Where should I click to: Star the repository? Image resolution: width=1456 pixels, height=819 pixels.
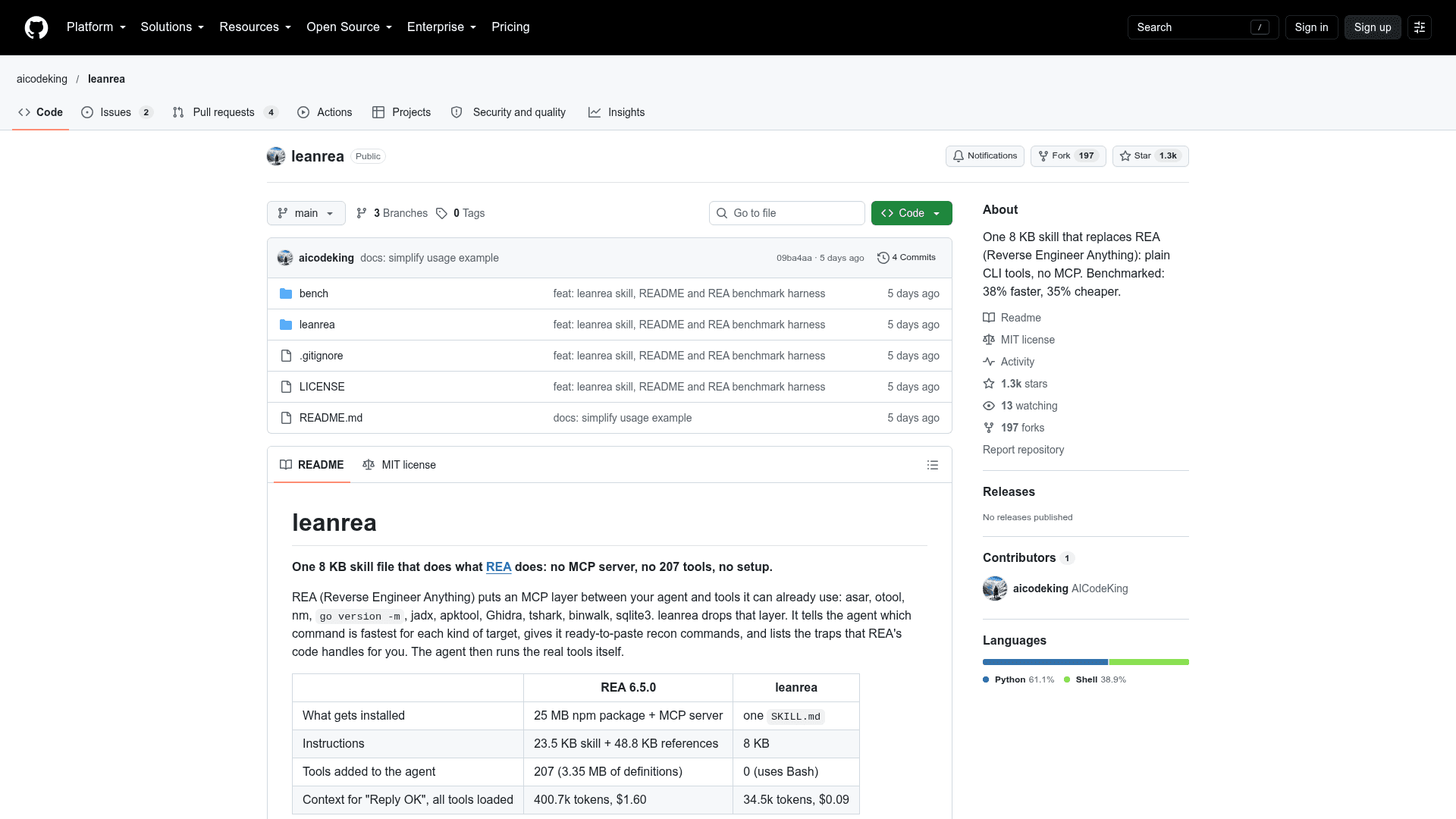[x=1150, y=156]
